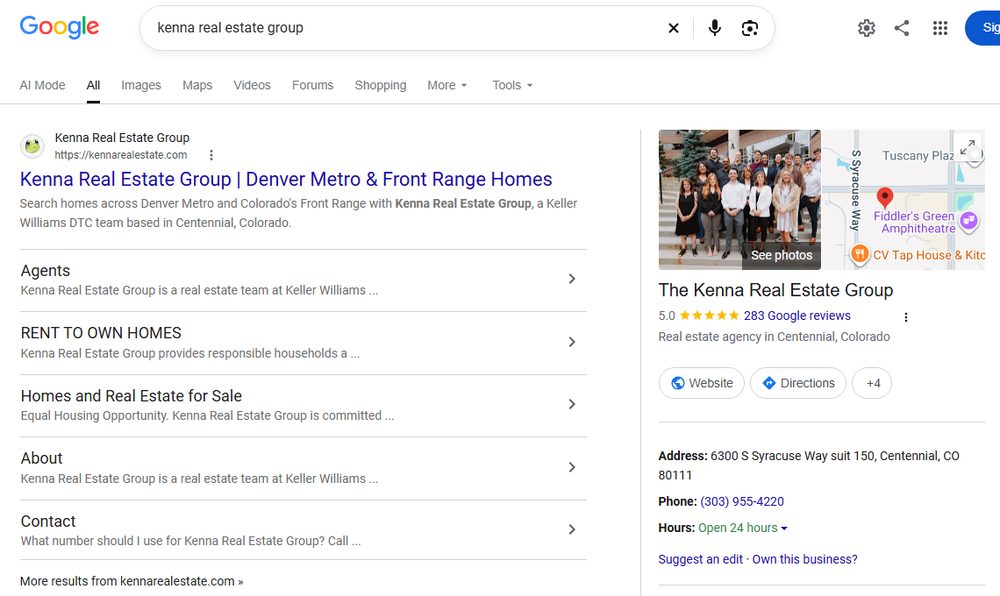Open three-dot menu next to Google reviews
The width and height of the screenshot is (1000, 596).
click(x=906, y=317)
